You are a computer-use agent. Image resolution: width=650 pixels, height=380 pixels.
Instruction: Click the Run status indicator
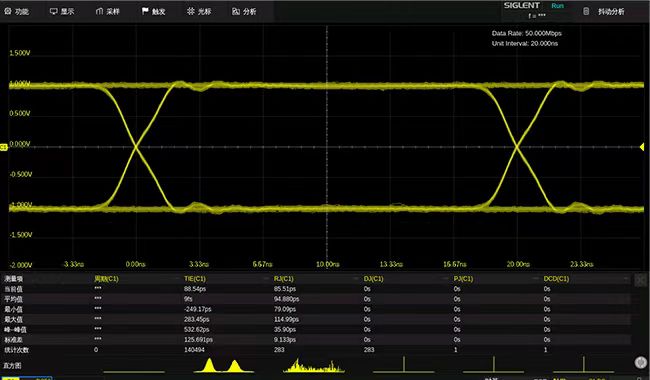tap(558, 6)
